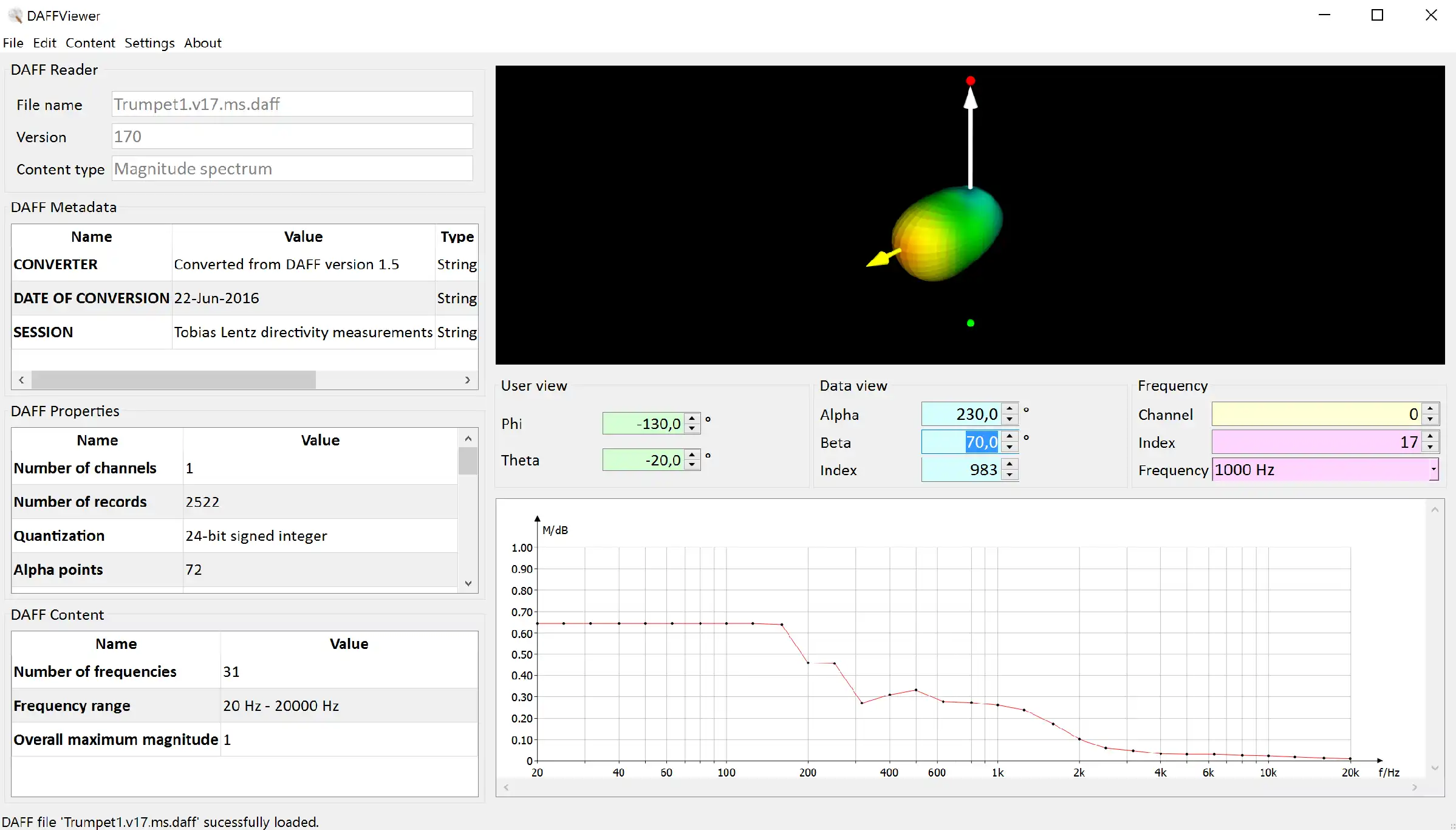Open the Frequency 1000 Hz dropdown
The height and width of the screenshot is (830, 1456).
(x=1433, y=470)
